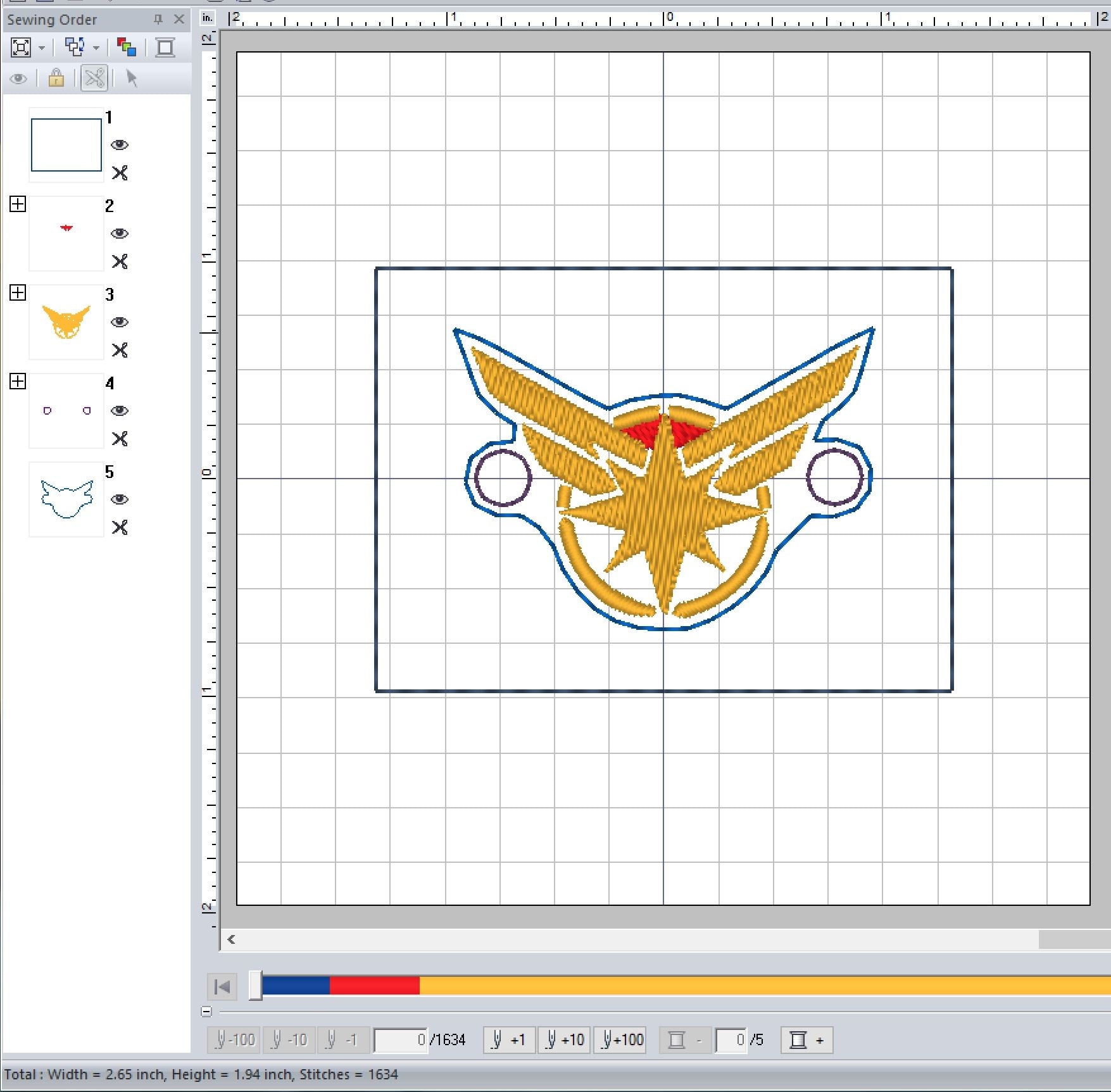
Task: Close the Sewing Order panel
Action: coord(179,20)
